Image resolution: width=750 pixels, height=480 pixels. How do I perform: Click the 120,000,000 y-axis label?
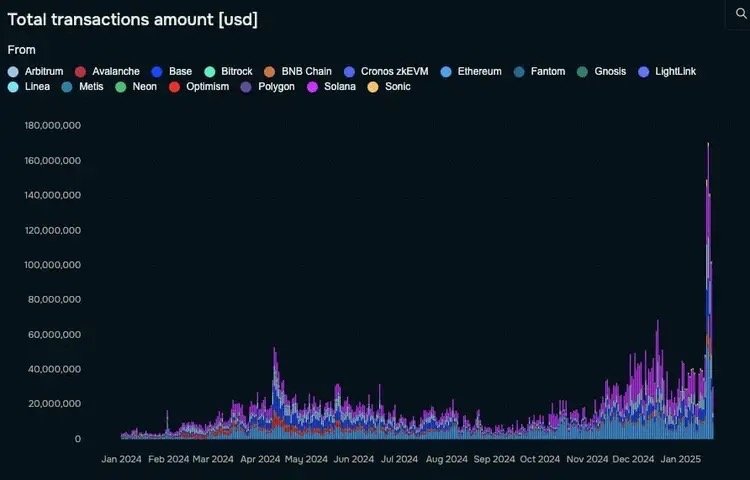(x=53, y=230)
